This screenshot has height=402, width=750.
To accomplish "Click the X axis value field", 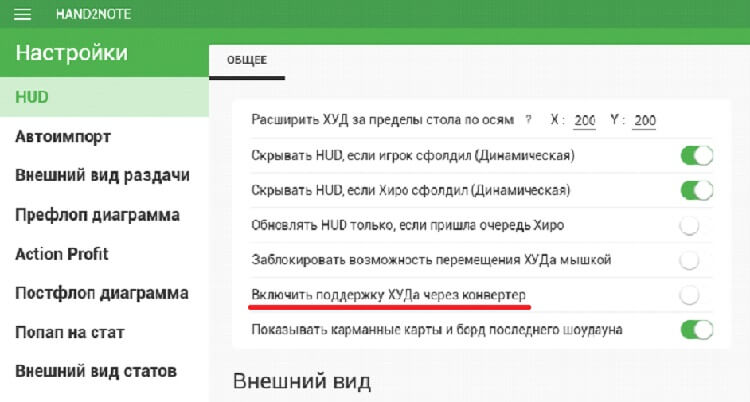I will point(585,121).
